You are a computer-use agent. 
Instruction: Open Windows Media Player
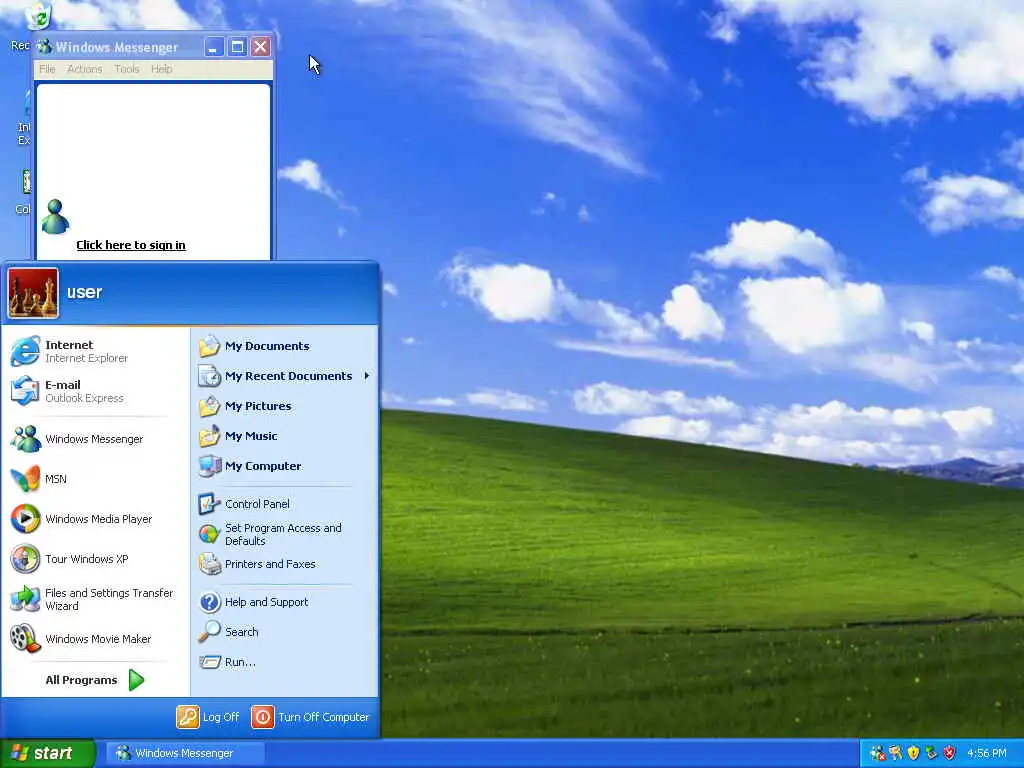(x=95, y=519)
